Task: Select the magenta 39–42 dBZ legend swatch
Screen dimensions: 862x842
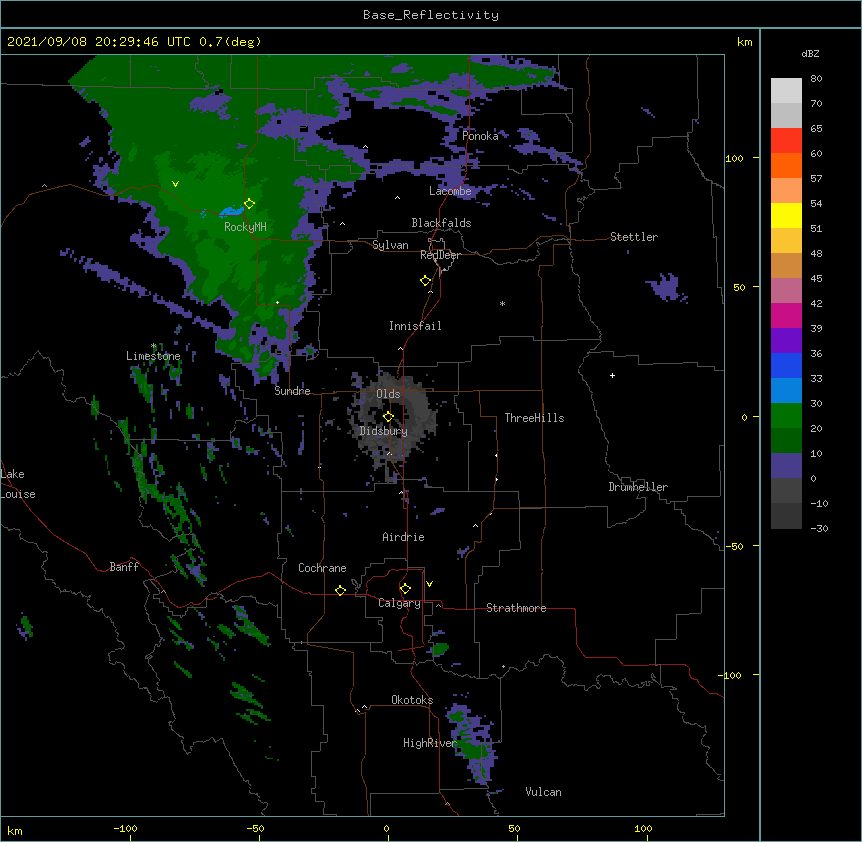Action: (786, 315)
